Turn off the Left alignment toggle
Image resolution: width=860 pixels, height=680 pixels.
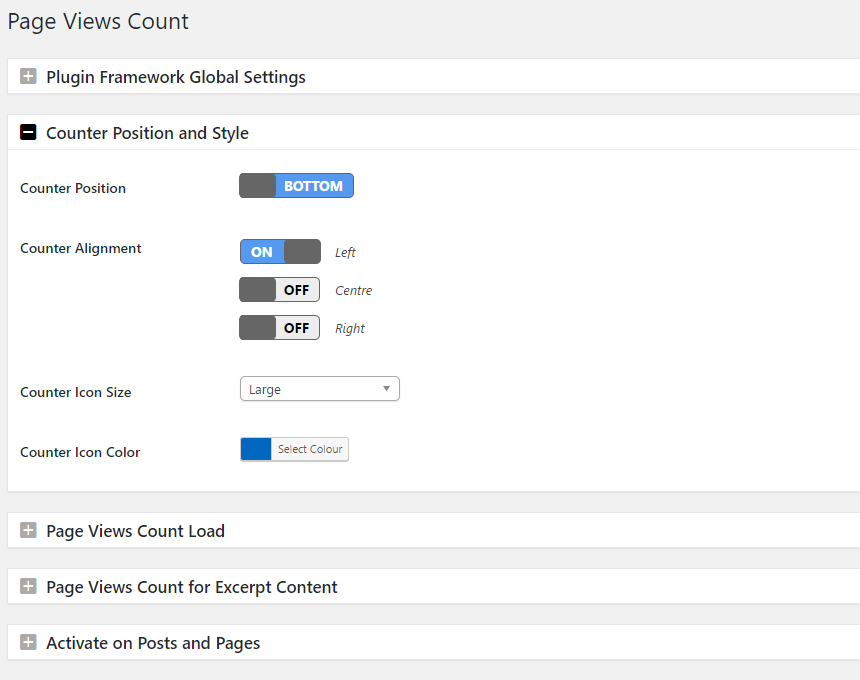[x=280, y=252]
